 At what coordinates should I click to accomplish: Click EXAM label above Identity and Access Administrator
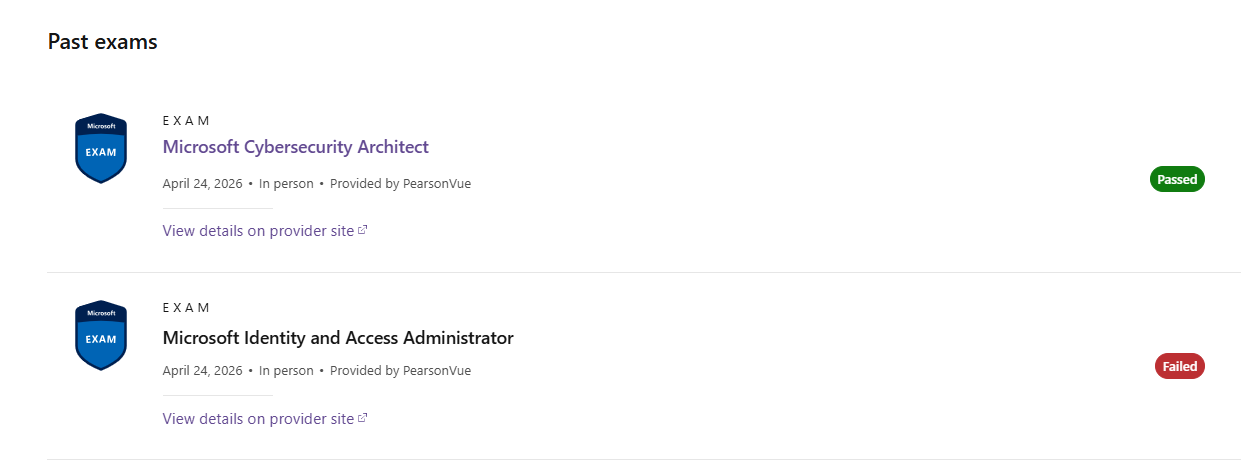coord(186,307)
